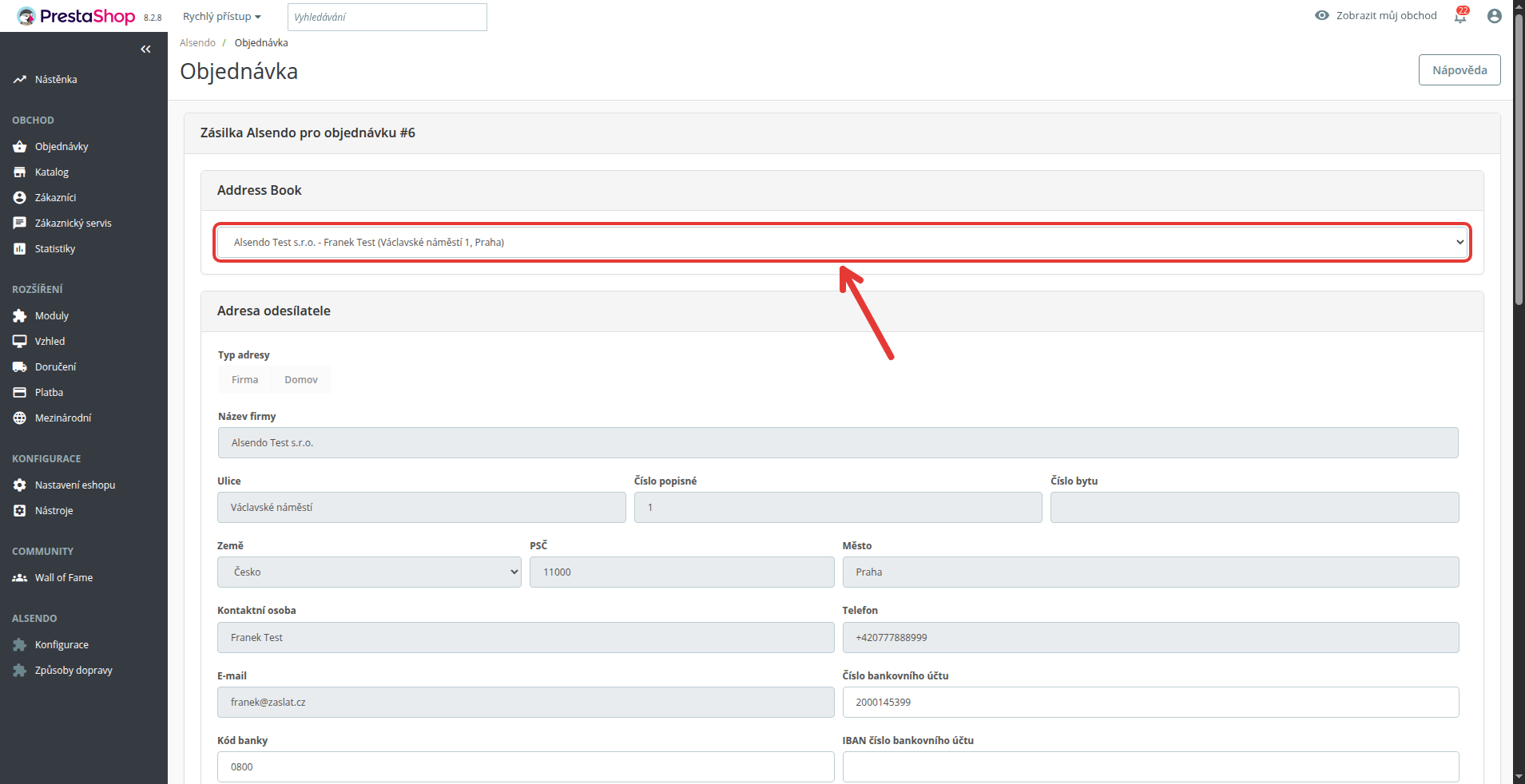Click the Wall of Fame people icon

(20, 578)
